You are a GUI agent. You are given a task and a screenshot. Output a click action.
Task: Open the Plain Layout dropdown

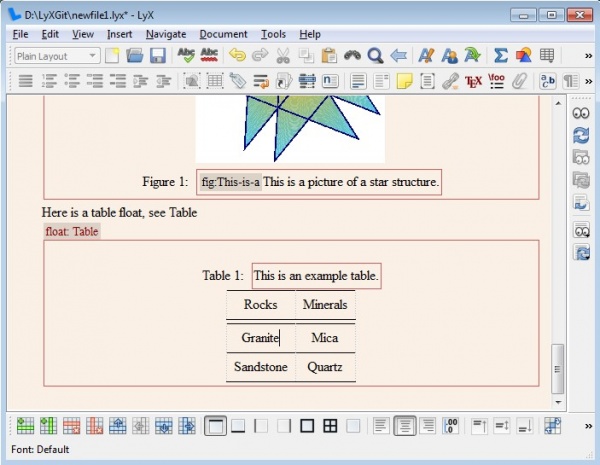[57, 56]
